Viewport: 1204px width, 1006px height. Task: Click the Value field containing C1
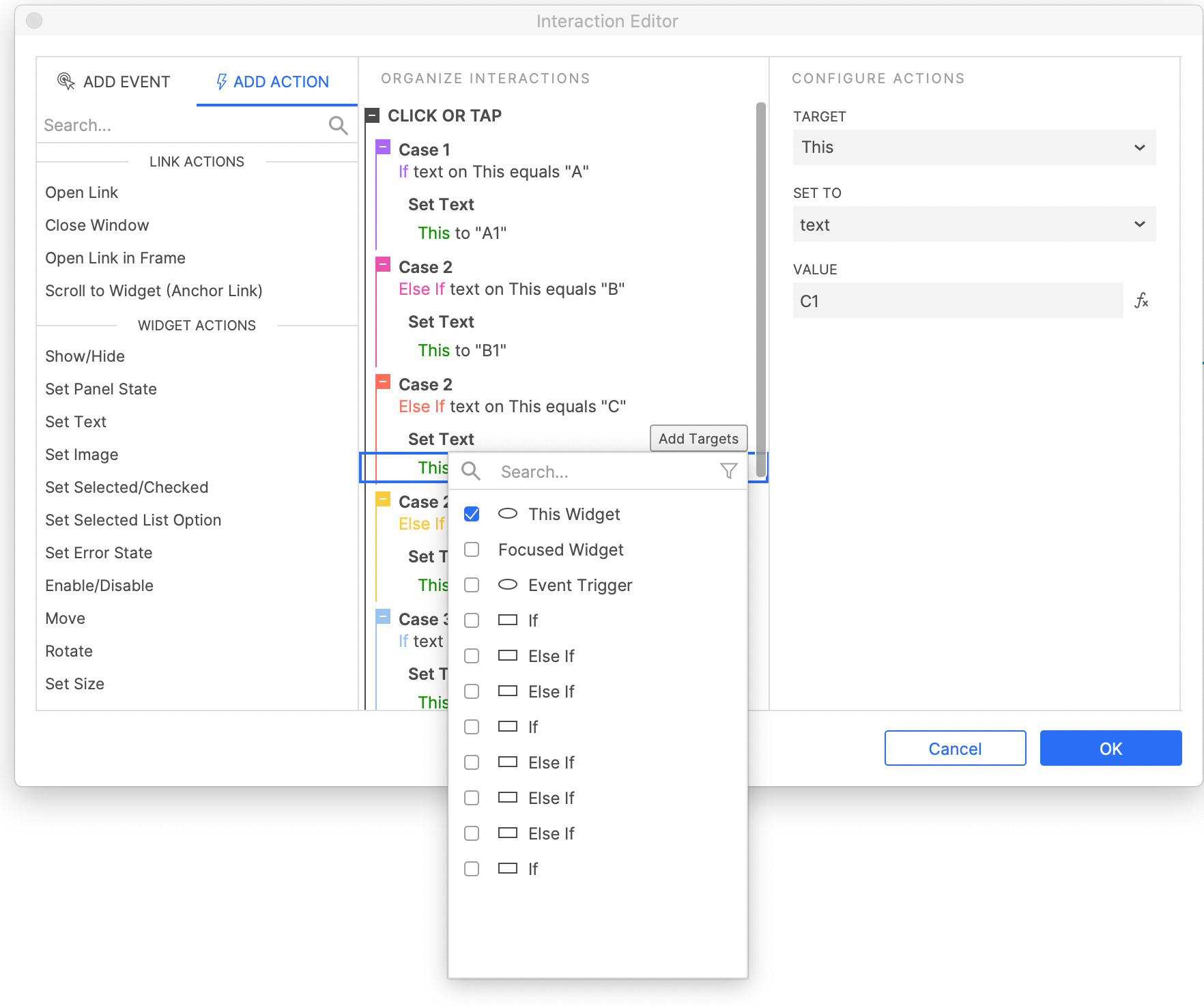pos(957,301)
